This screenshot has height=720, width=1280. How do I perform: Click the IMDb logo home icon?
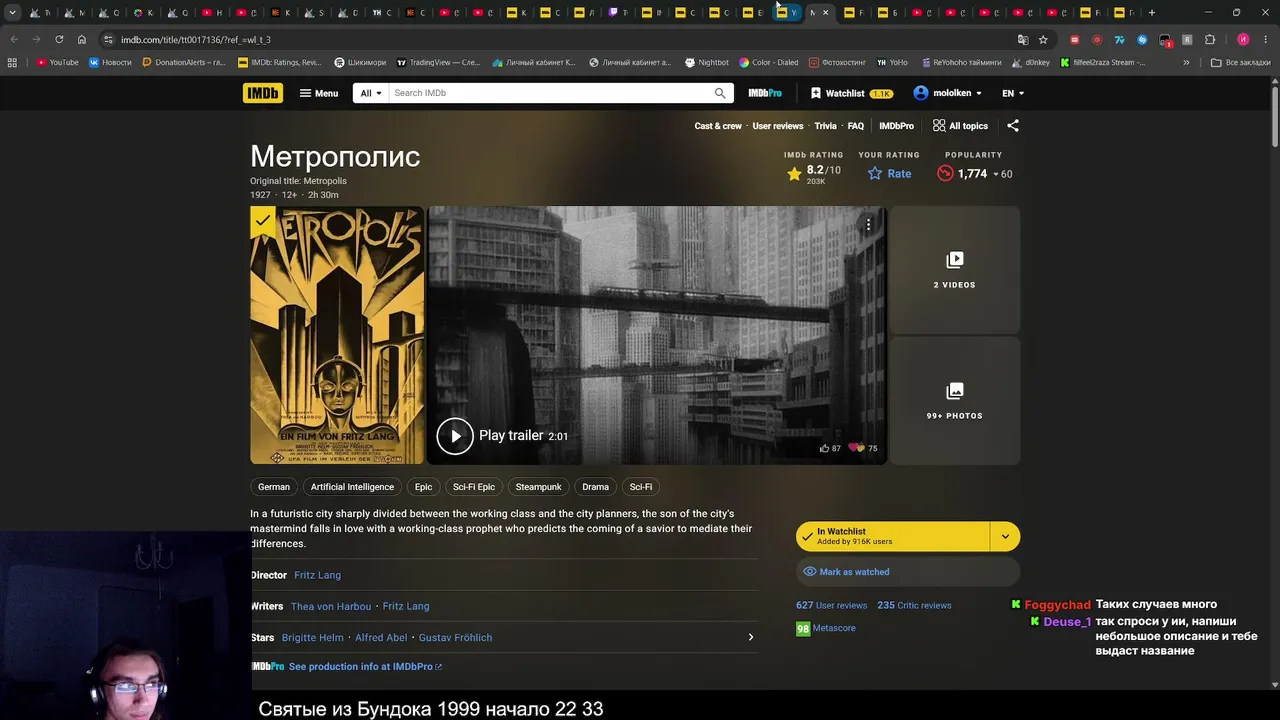click(262, 93)
